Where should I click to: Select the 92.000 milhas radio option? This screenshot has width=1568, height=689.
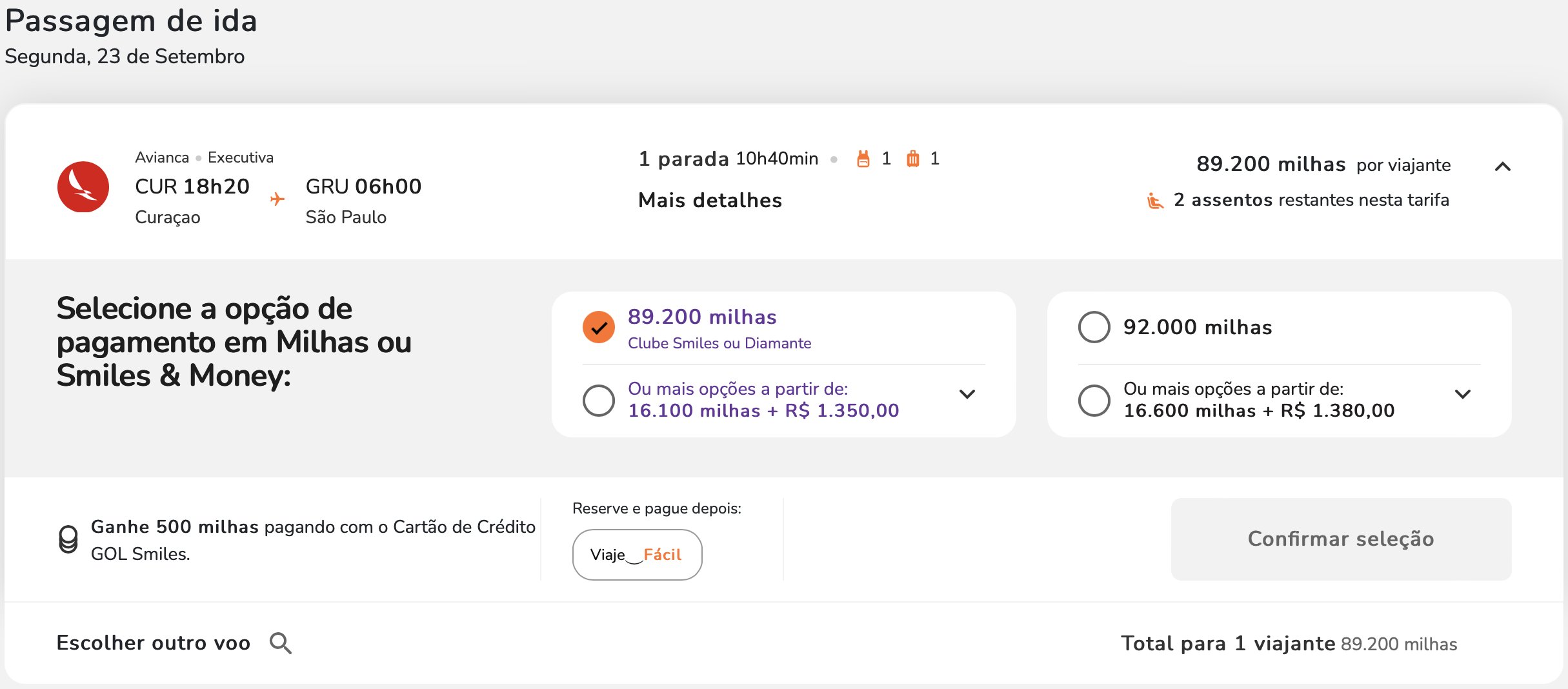tap(1094, 328)
